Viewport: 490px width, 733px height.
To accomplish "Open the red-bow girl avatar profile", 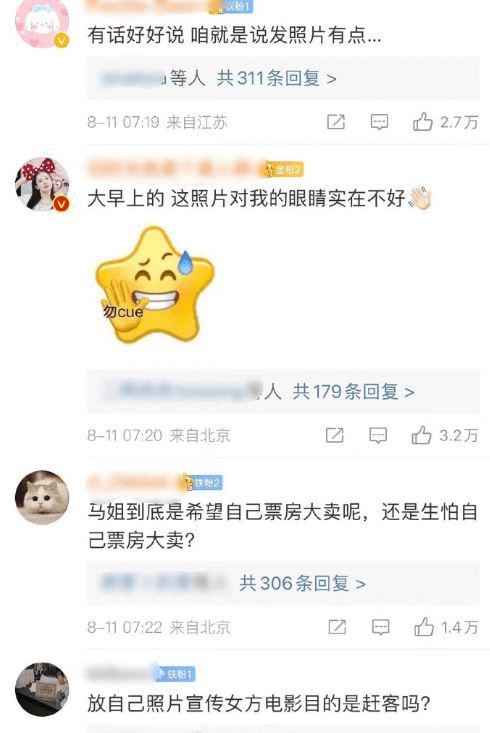I will pos(42,184).
